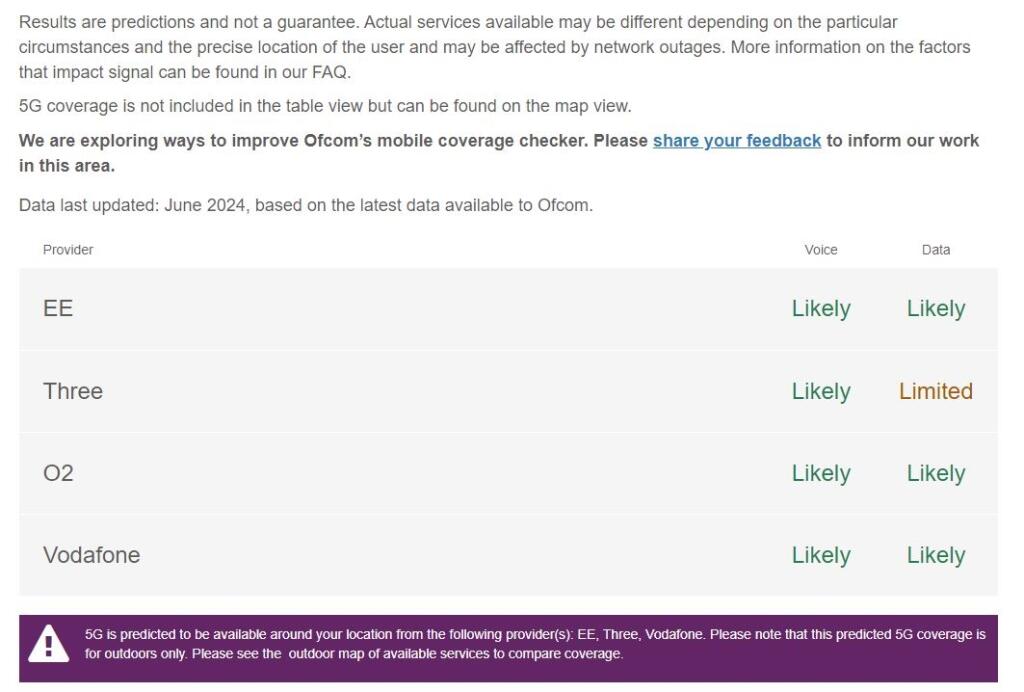
Task: Click the 5G coverage not included note
Action: point(325,106)
